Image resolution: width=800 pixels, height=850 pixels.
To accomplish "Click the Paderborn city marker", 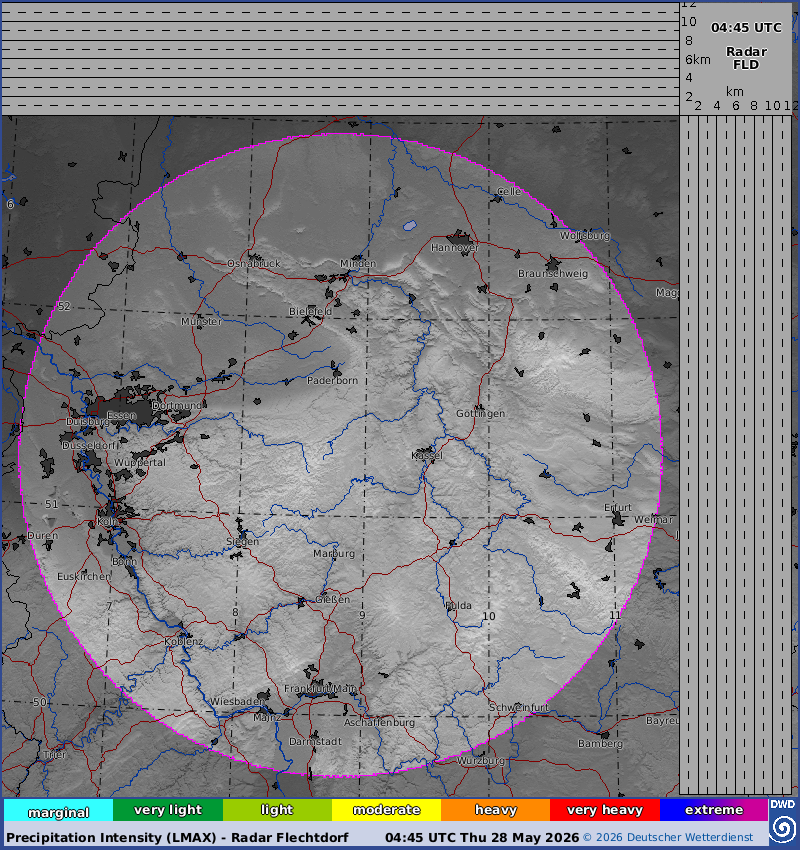I will click(337, 370).
